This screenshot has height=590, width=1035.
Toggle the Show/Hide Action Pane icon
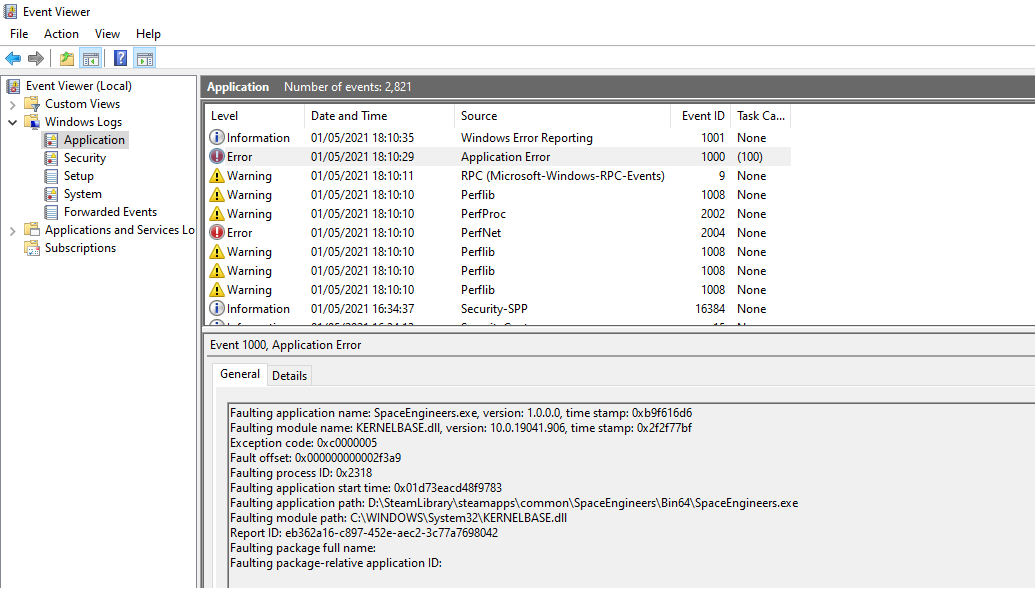[145, 59]
